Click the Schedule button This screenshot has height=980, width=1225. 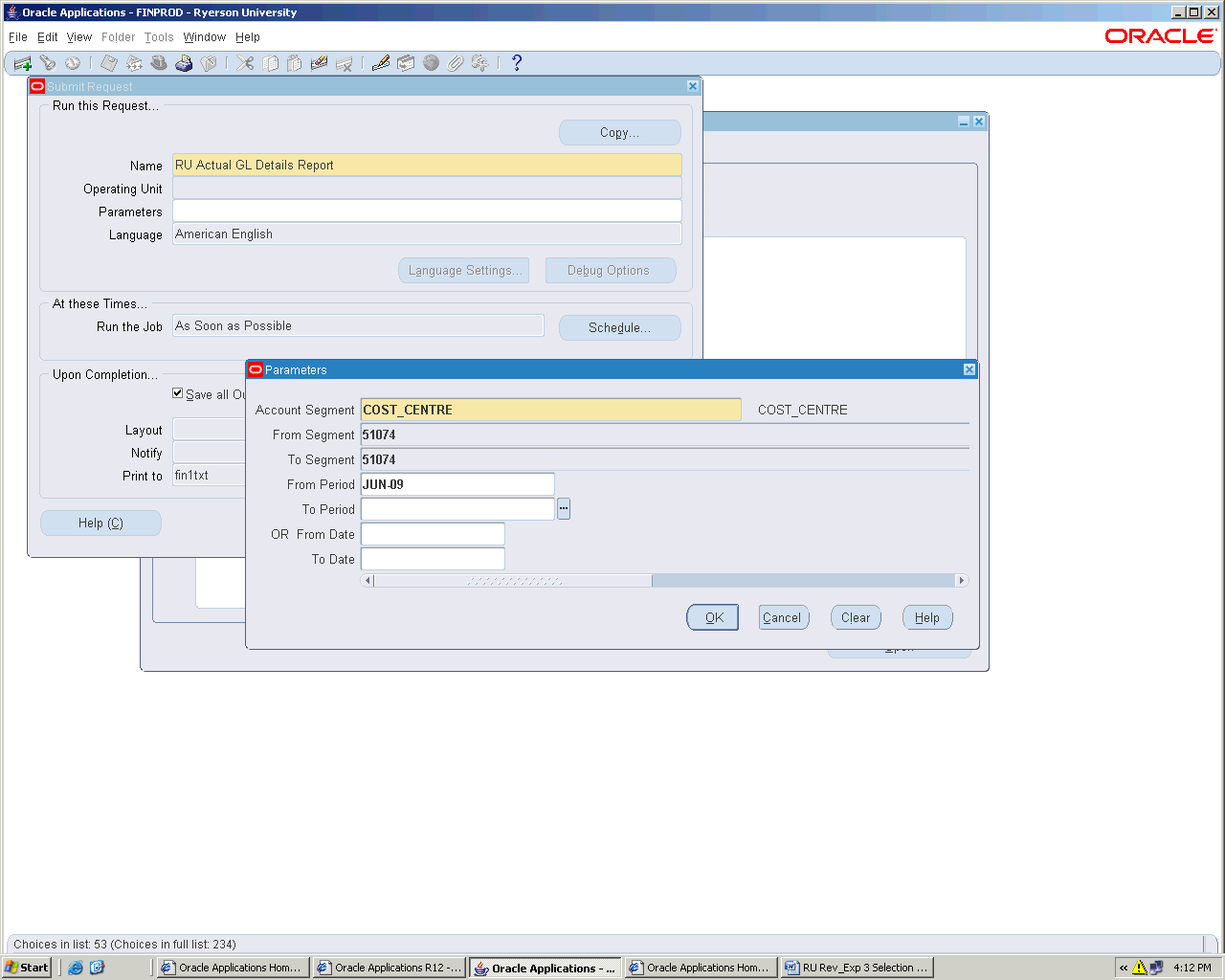(619, 328)
